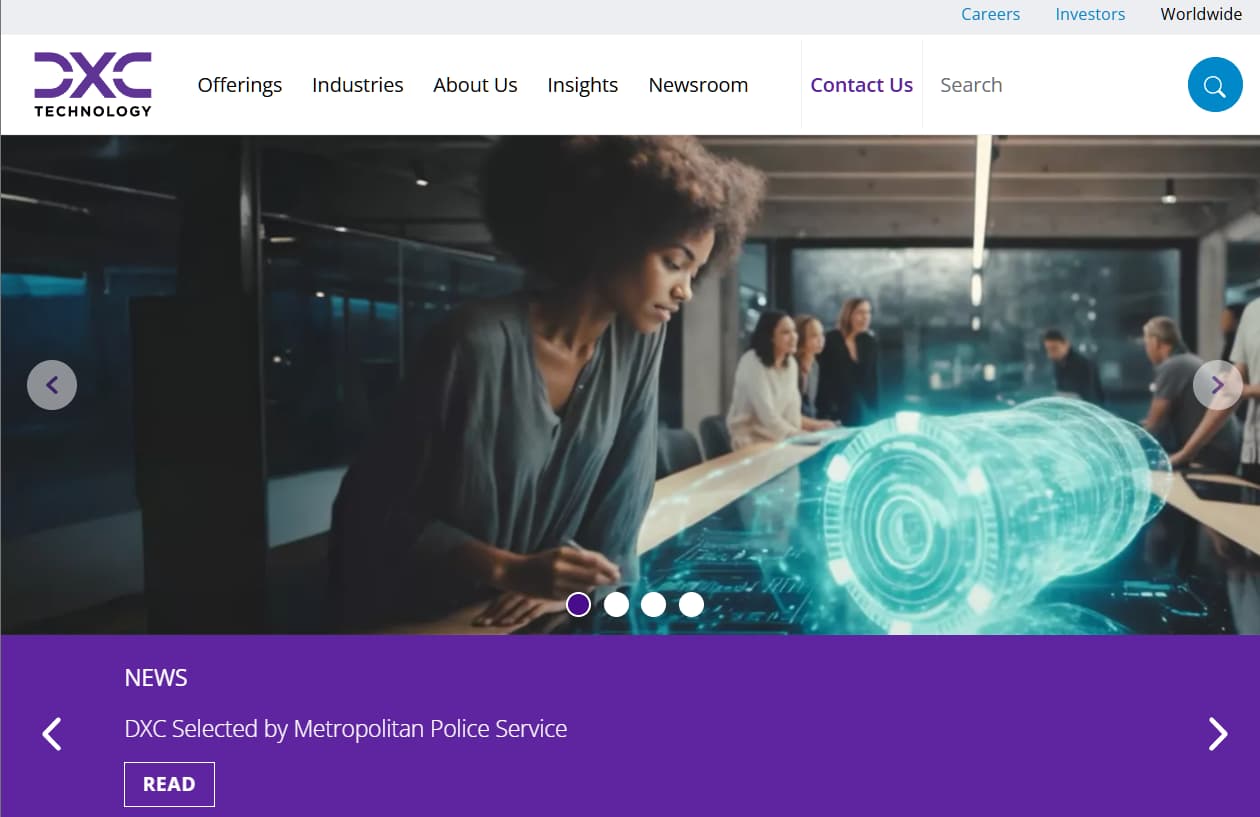Select the fourth carousel dot
This screenshot has height=817, width=1260.
[691, 604]
